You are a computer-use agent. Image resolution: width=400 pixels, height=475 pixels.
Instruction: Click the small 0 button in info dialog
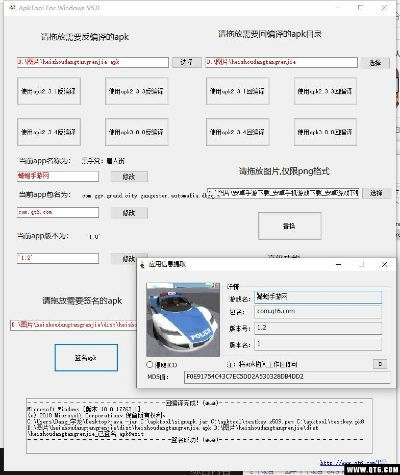point(380,364)
